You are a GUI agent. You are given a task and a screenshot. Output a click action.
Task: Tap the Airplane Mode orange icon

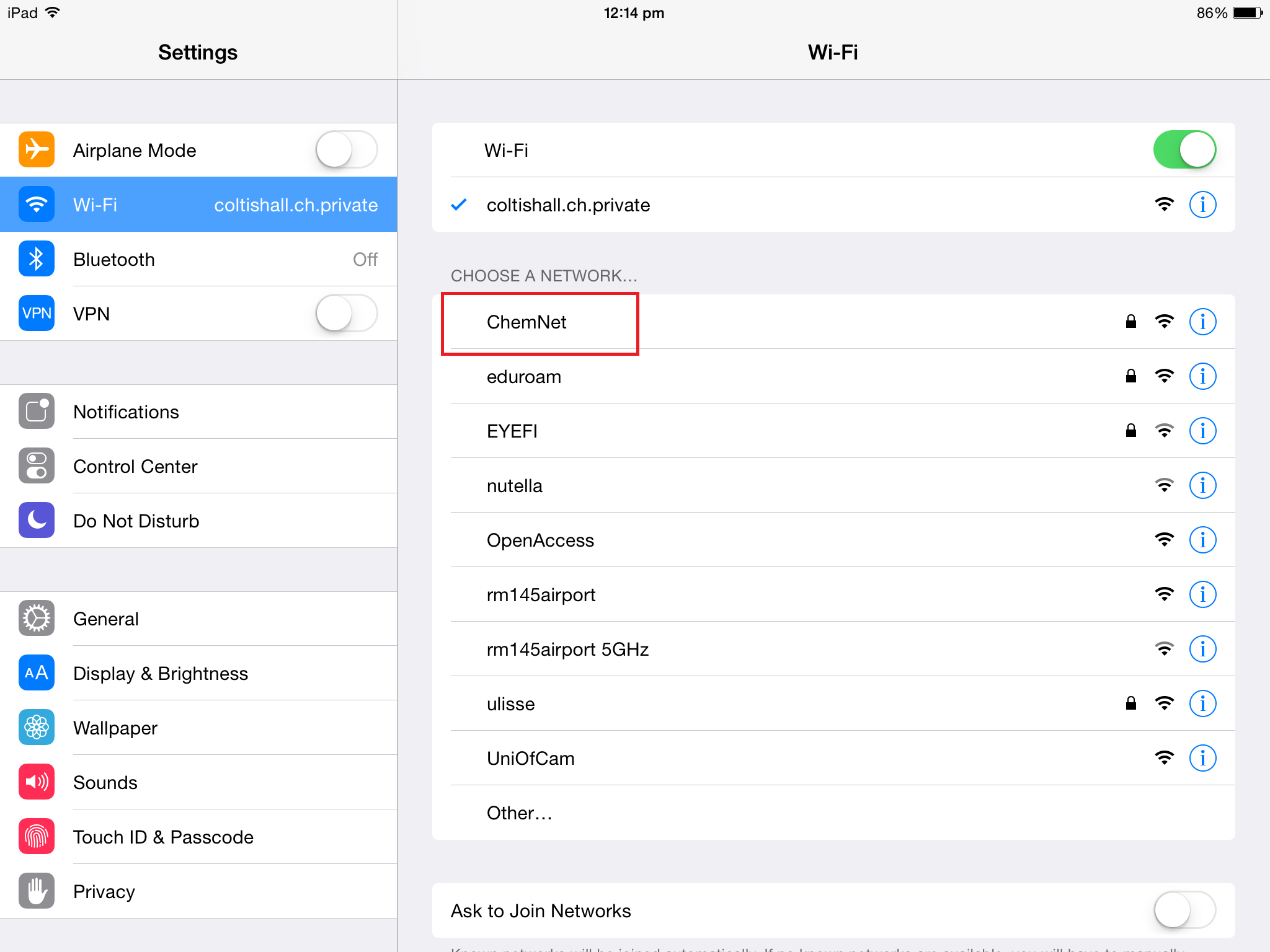pos(37,150)
